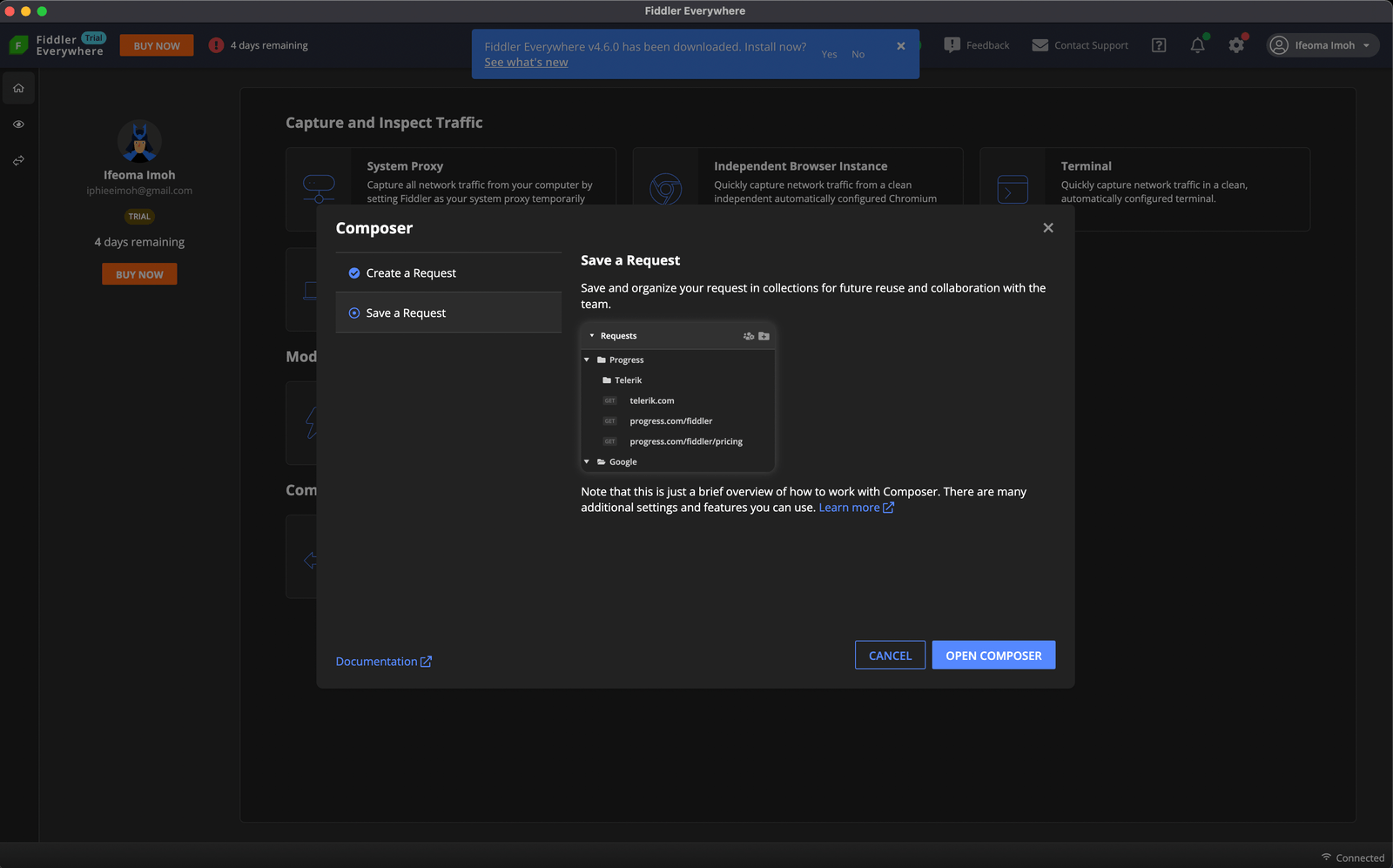The image size is (1393, 868).
Task: Open the Settings gear
Action: [1236, 45]
